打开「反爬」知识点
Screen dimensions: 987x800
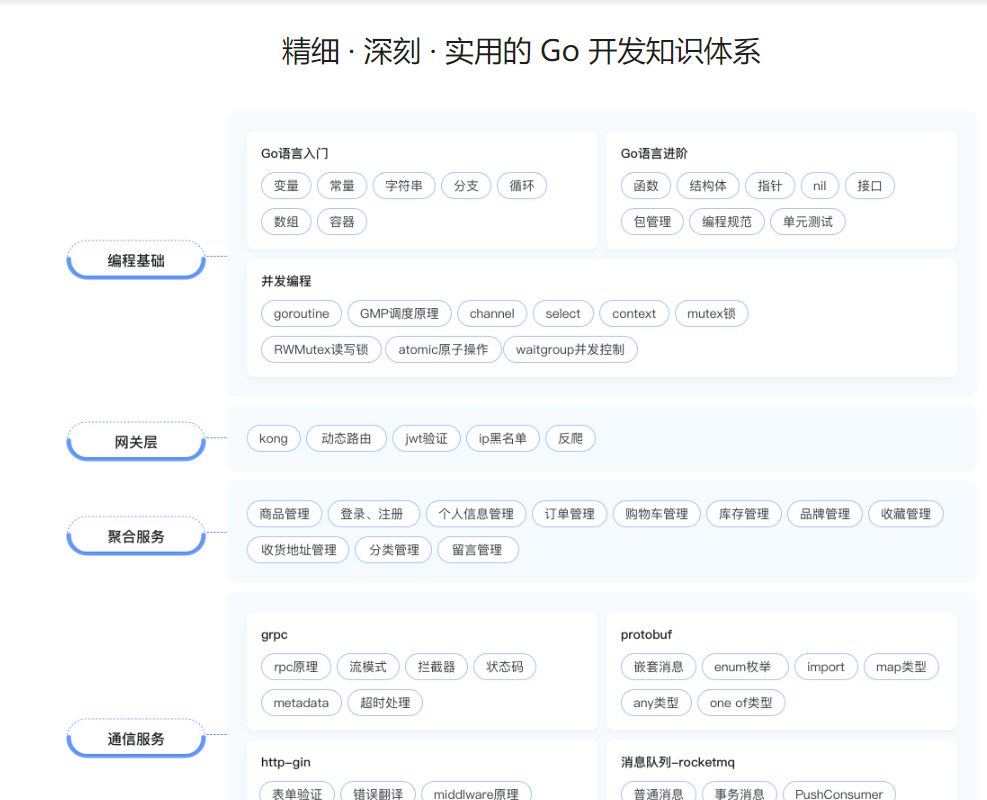click(570, 438)
